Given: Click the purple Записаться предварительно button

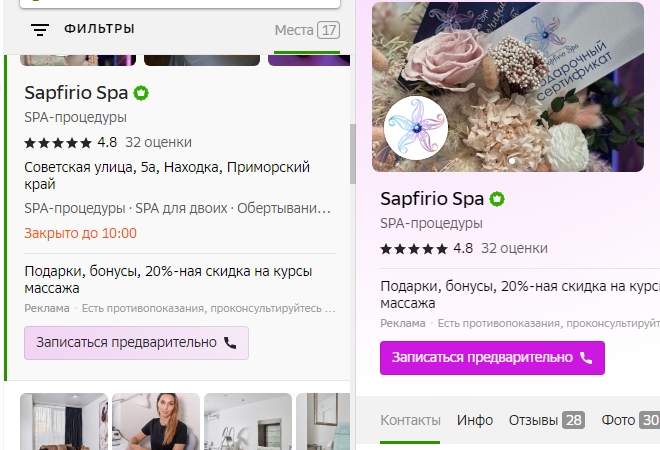Looking at the screenshot, I should (x=492, y=358).
